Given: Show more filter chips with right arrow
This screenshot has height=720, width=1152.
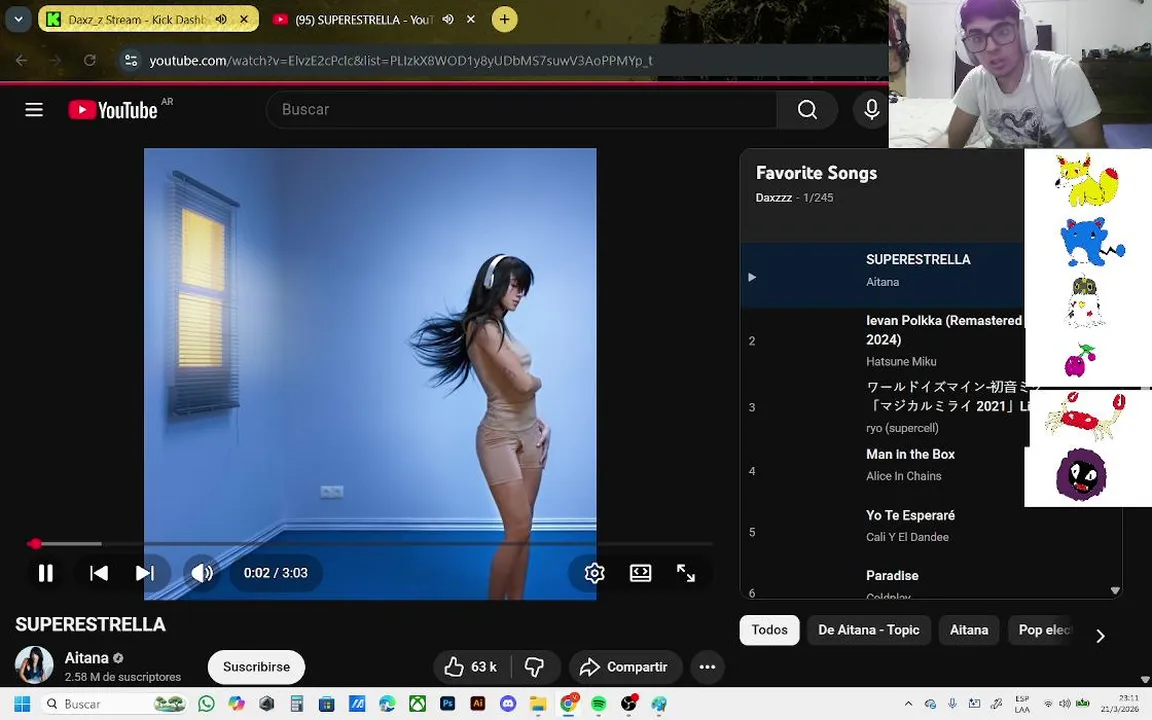Looking at the screenshot, I should pyautogui.click(x=1100, y=636).
